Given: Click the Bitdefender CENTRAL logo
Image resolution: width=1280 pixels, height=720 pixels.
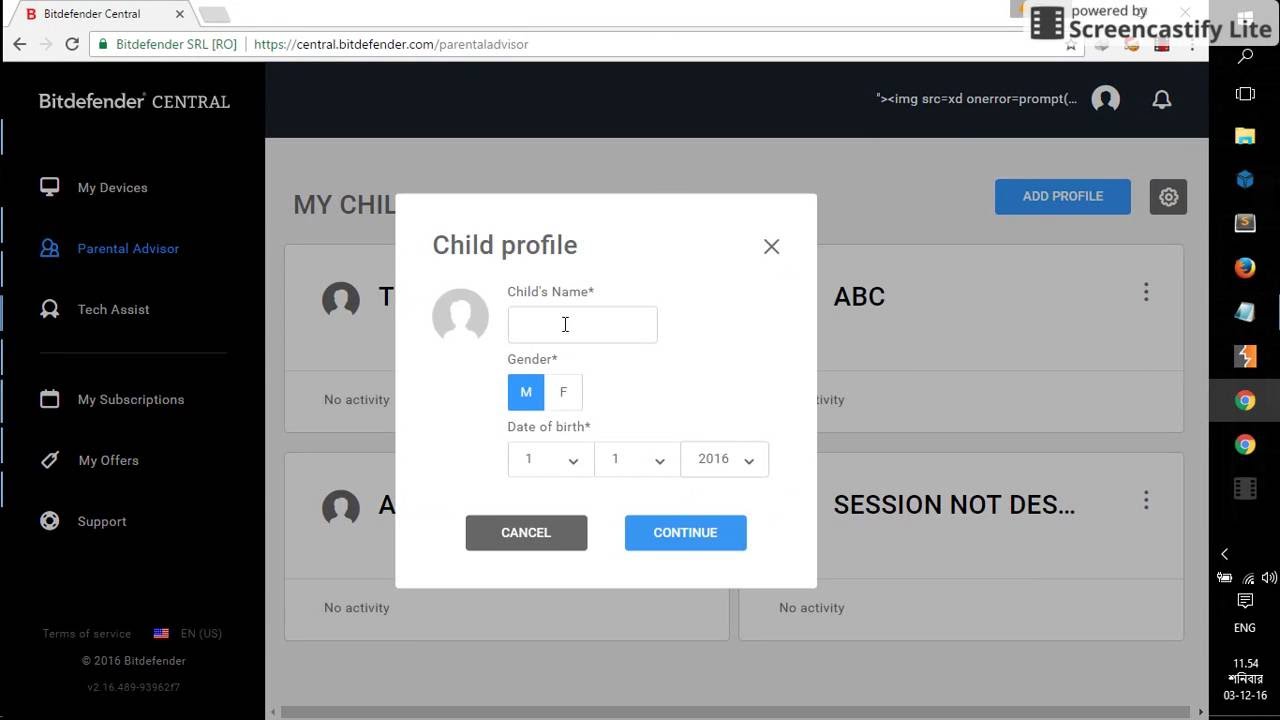Looking at the screenshot, I should 134,101.
